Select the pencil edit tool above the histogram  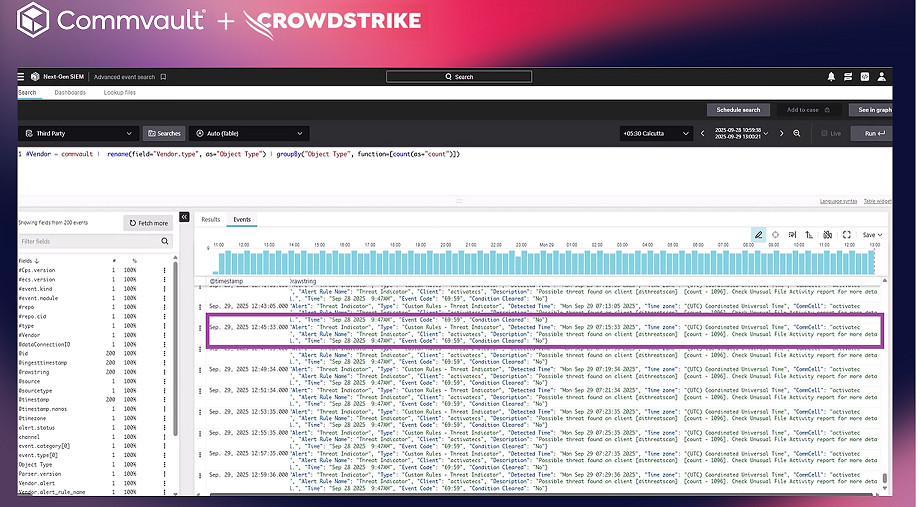point(758,235)
